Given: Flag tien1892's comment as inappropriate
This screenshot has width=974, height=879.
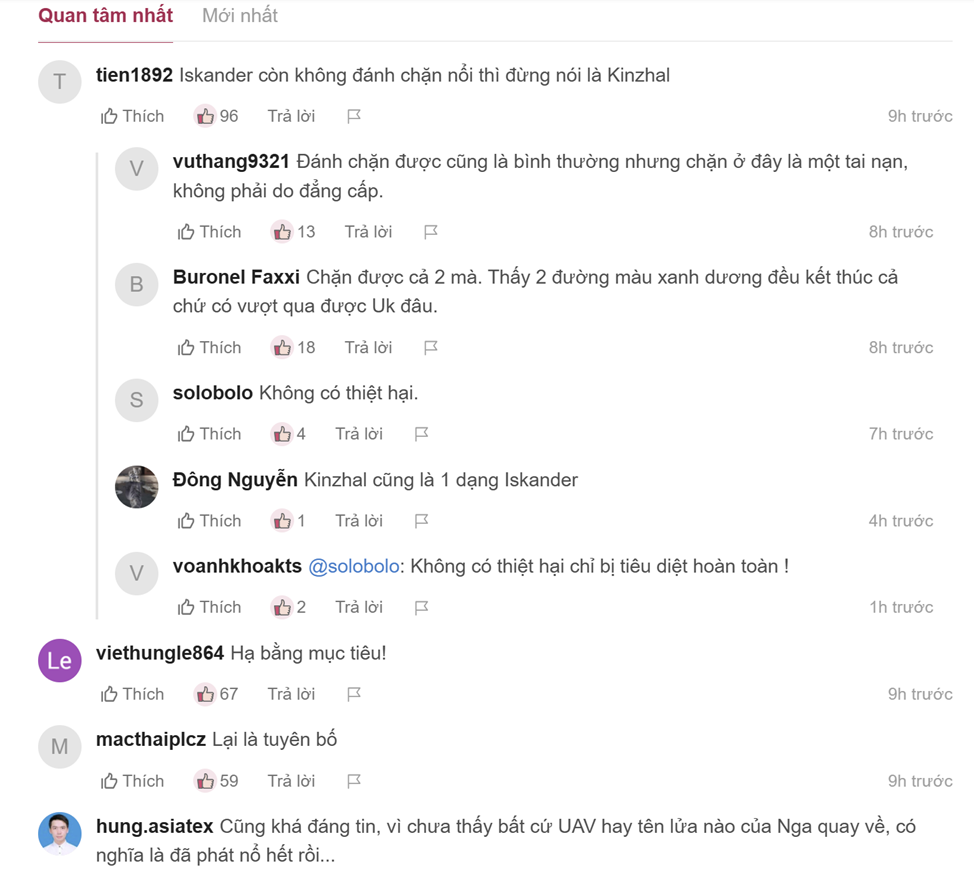Looking at the screenshot, I should [353, 117].
